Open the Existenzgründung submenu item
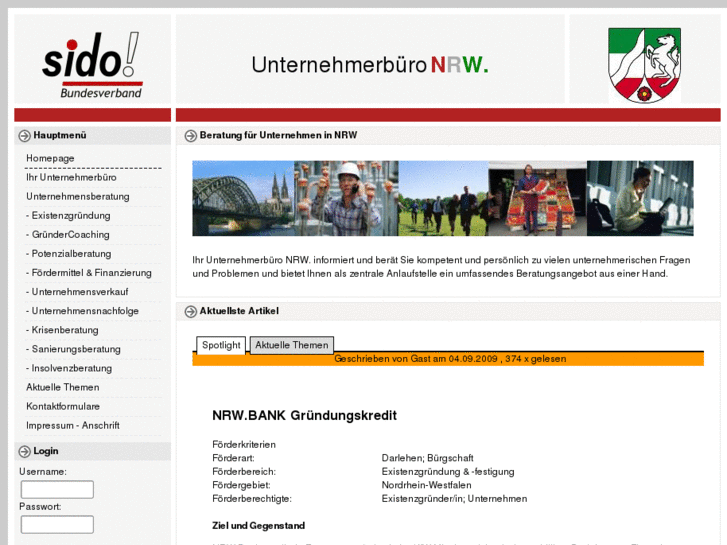Screen dimensions: 727x545 pyautogui.click(x=68, y=215)
